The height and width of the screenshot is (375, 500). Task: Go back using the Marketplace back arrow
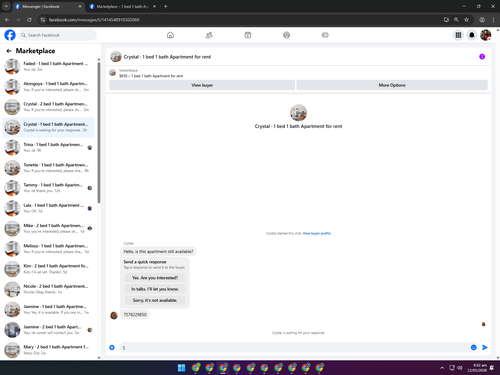(x=9, y=51)
